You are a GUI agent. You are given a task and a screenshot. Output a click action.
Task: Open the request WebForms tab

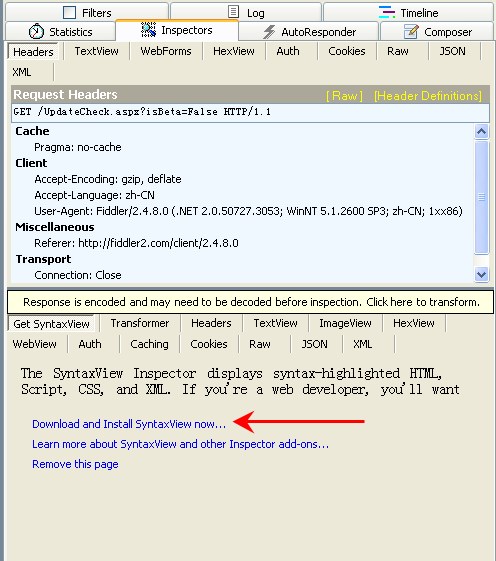tap(166, 51)
